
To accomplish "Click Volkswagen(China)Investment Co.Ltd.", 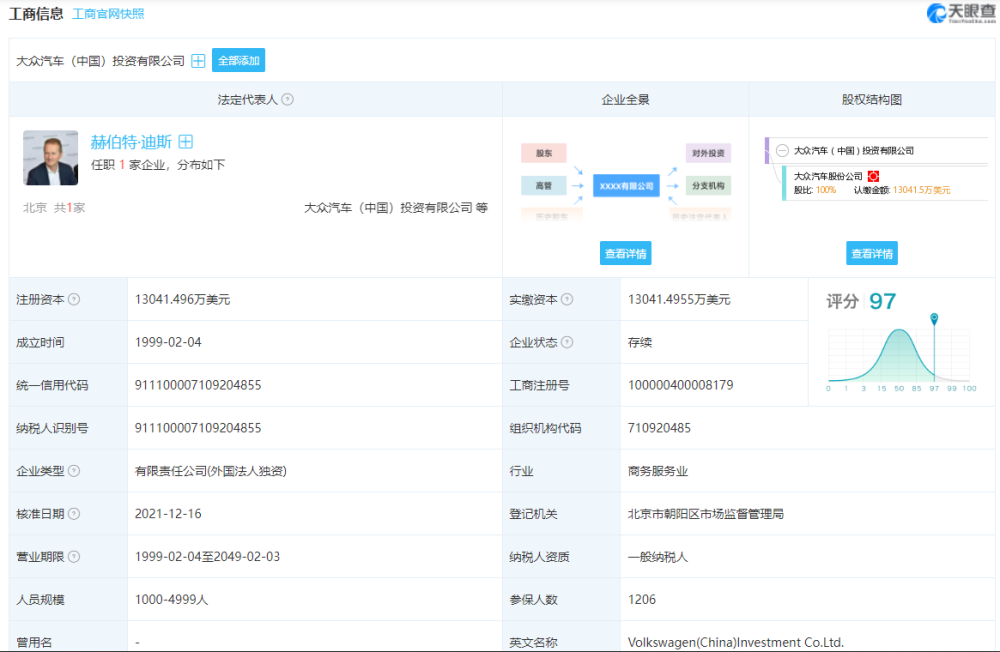I will pyautogui.click(x=736, y=642).
